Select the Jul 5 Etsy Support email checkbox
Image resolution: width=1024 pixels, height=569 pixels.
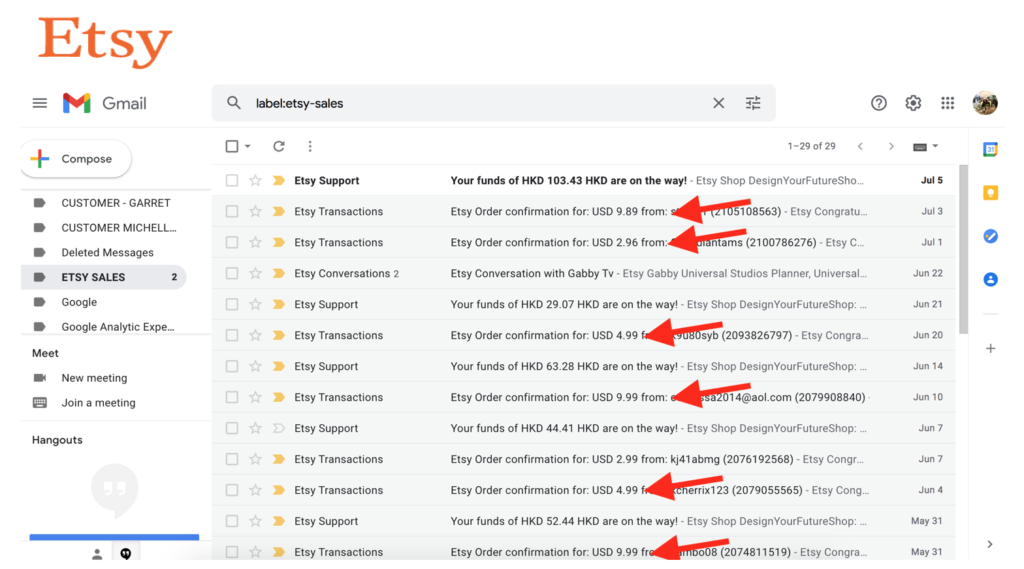tap(232, 180)
